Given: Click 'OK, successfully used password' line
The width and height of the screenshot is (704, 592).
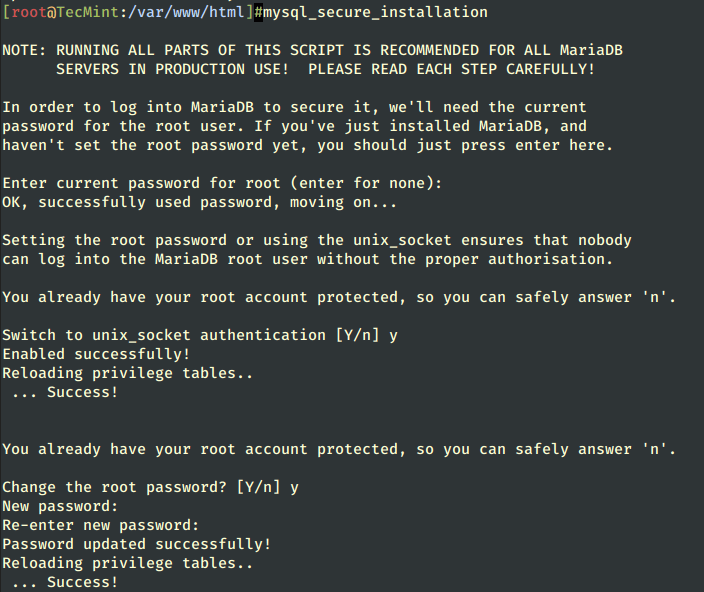Looking at the screenshot, I should pos(200,202).
